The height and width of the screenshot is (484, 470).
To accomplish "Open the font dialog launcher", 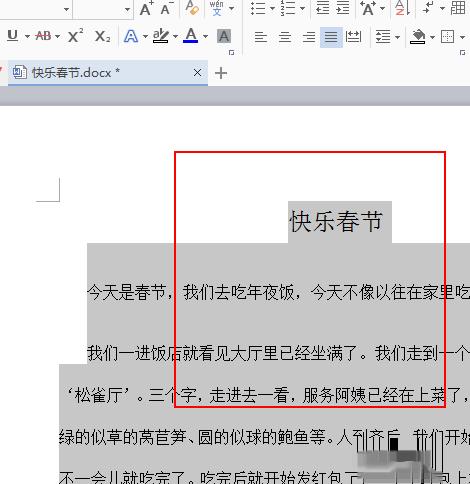I will [231, 53].
